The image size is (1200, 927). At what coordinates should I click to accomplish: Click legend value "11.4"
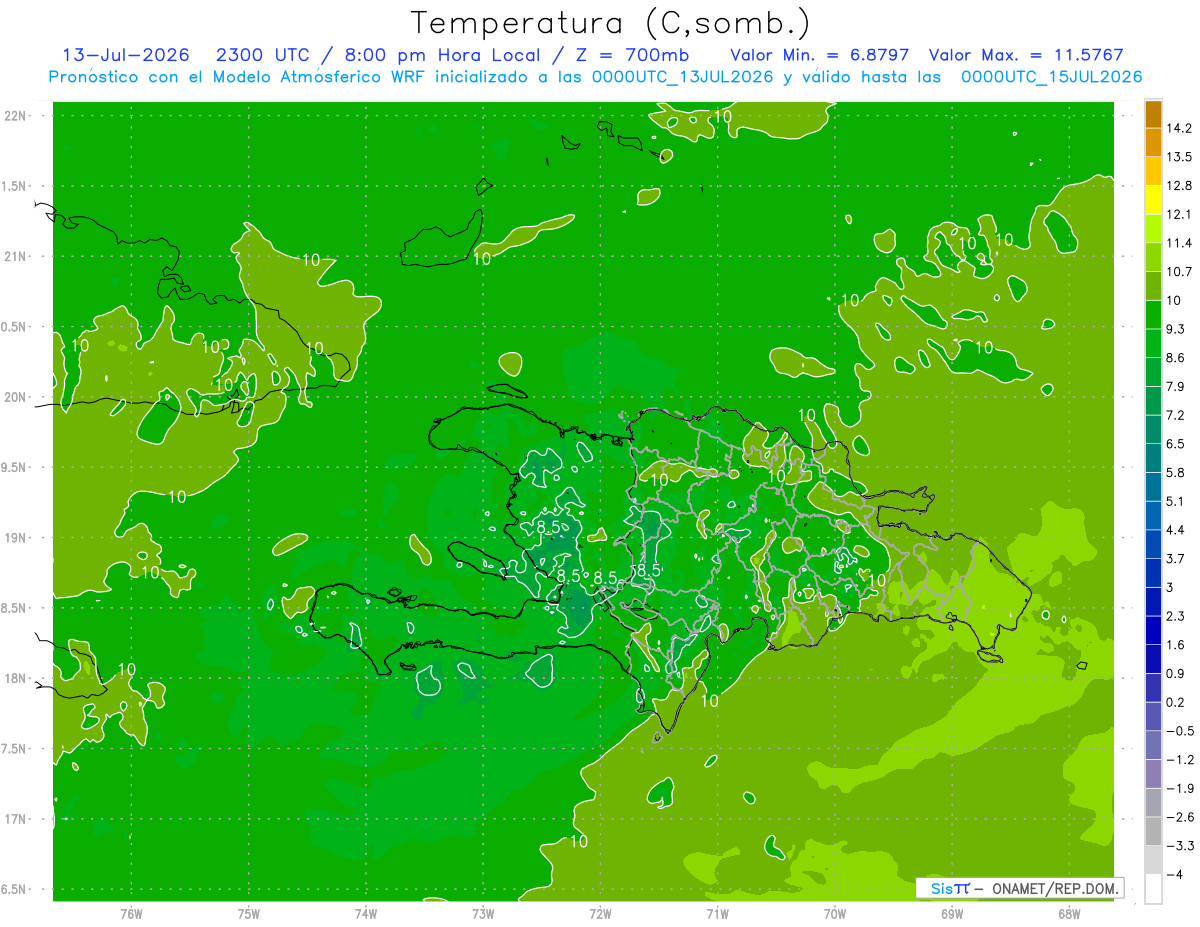[x=1179, y=243]
